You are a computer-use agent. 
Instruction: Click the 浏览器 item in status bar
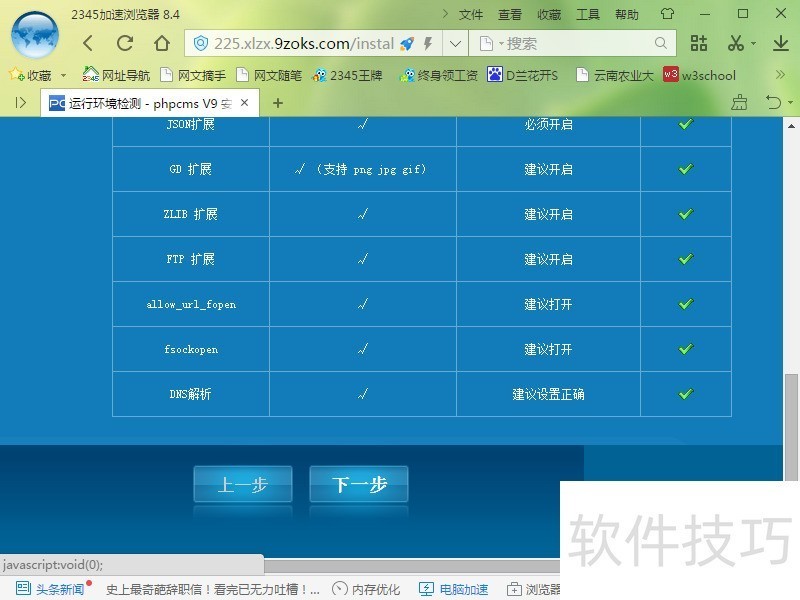click(533, 589)
